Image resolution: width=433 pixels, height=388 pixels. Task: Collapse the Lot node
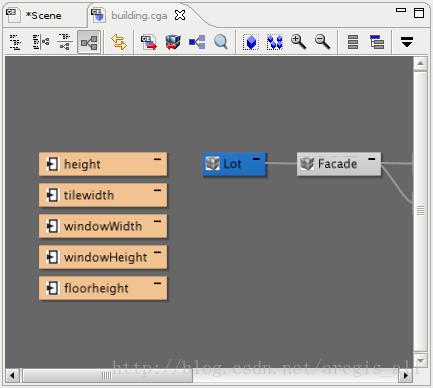click(256, 159)
